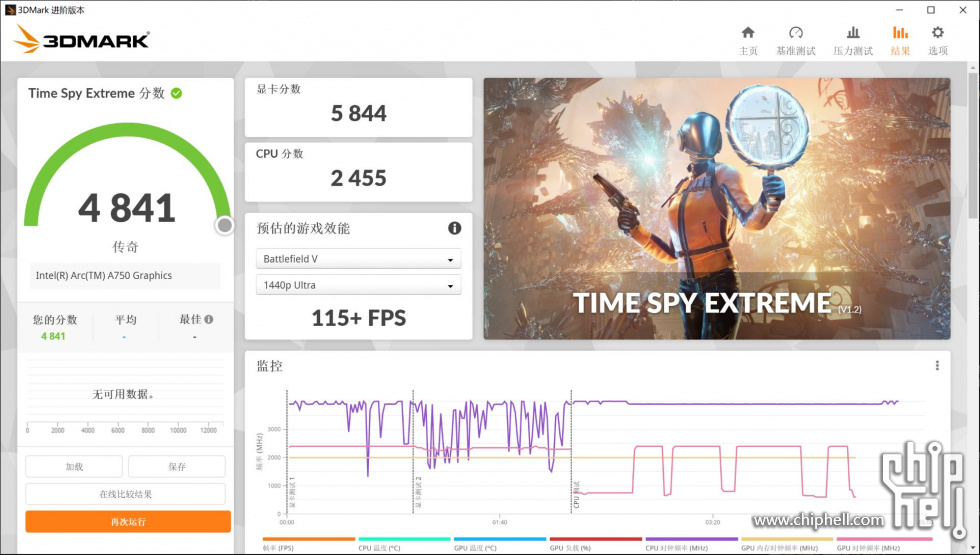Click the teal CPU 温度 legend swatch
This screenshot has width=980, height=555.
tap(404, 539)
